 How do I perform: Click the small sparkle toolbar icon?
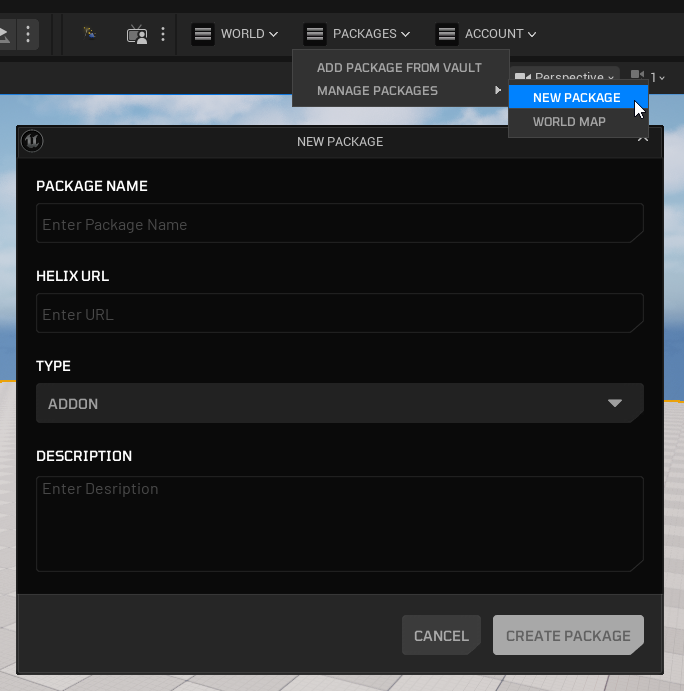click(90, 33)
